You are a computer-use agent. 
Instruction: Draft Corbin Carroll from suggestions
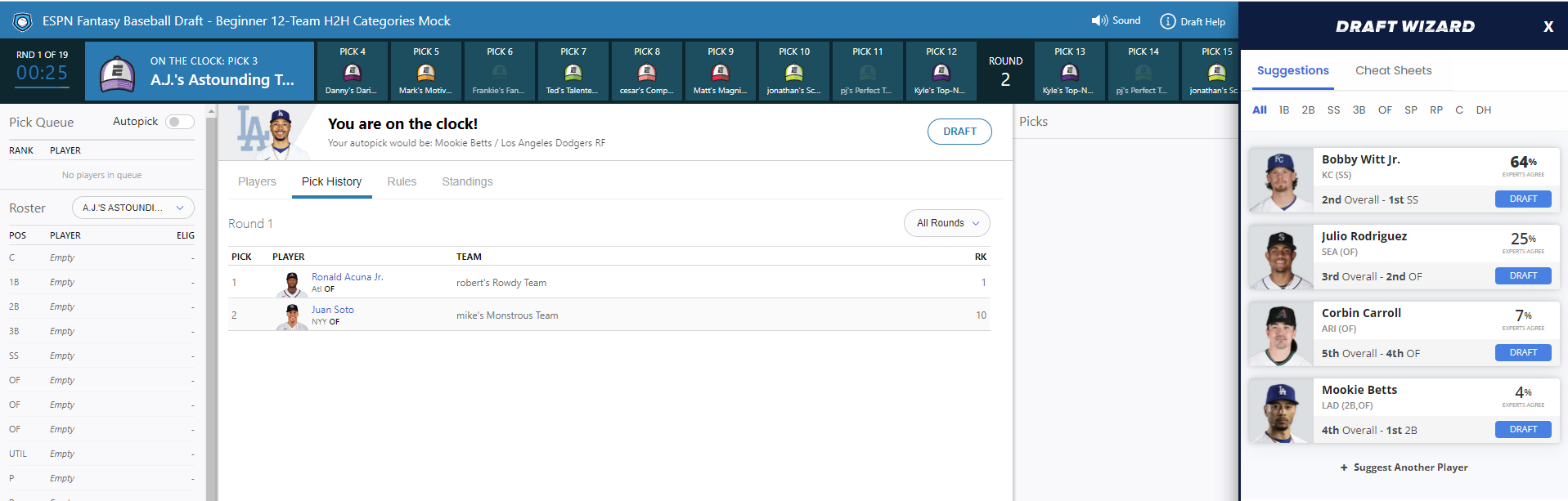click(x=1523, y=352)
